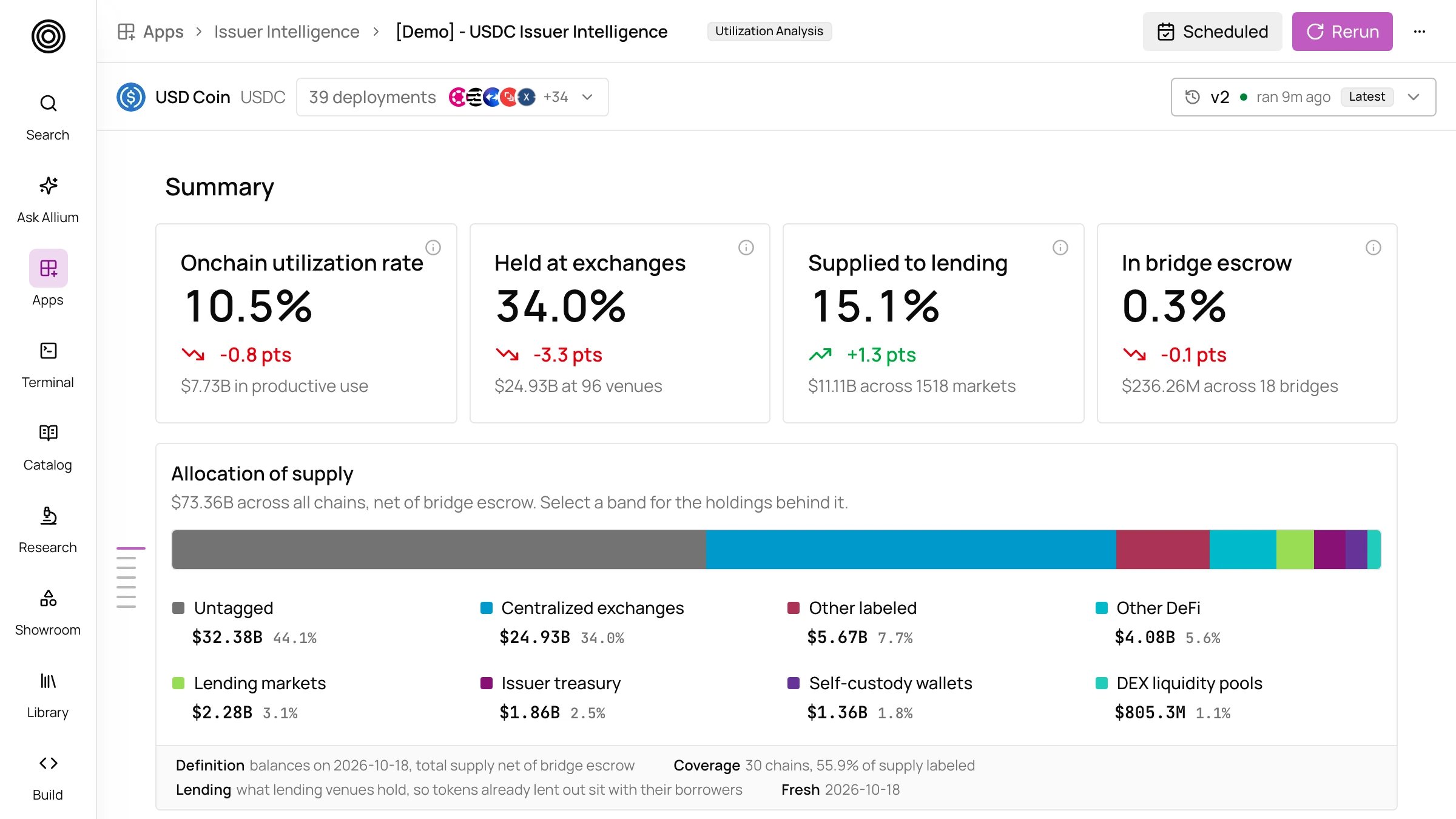This screenshot has width=1456, height=819.
Task: Open Ask Allium in the sidebar
Action: click(x=48, y=200)
